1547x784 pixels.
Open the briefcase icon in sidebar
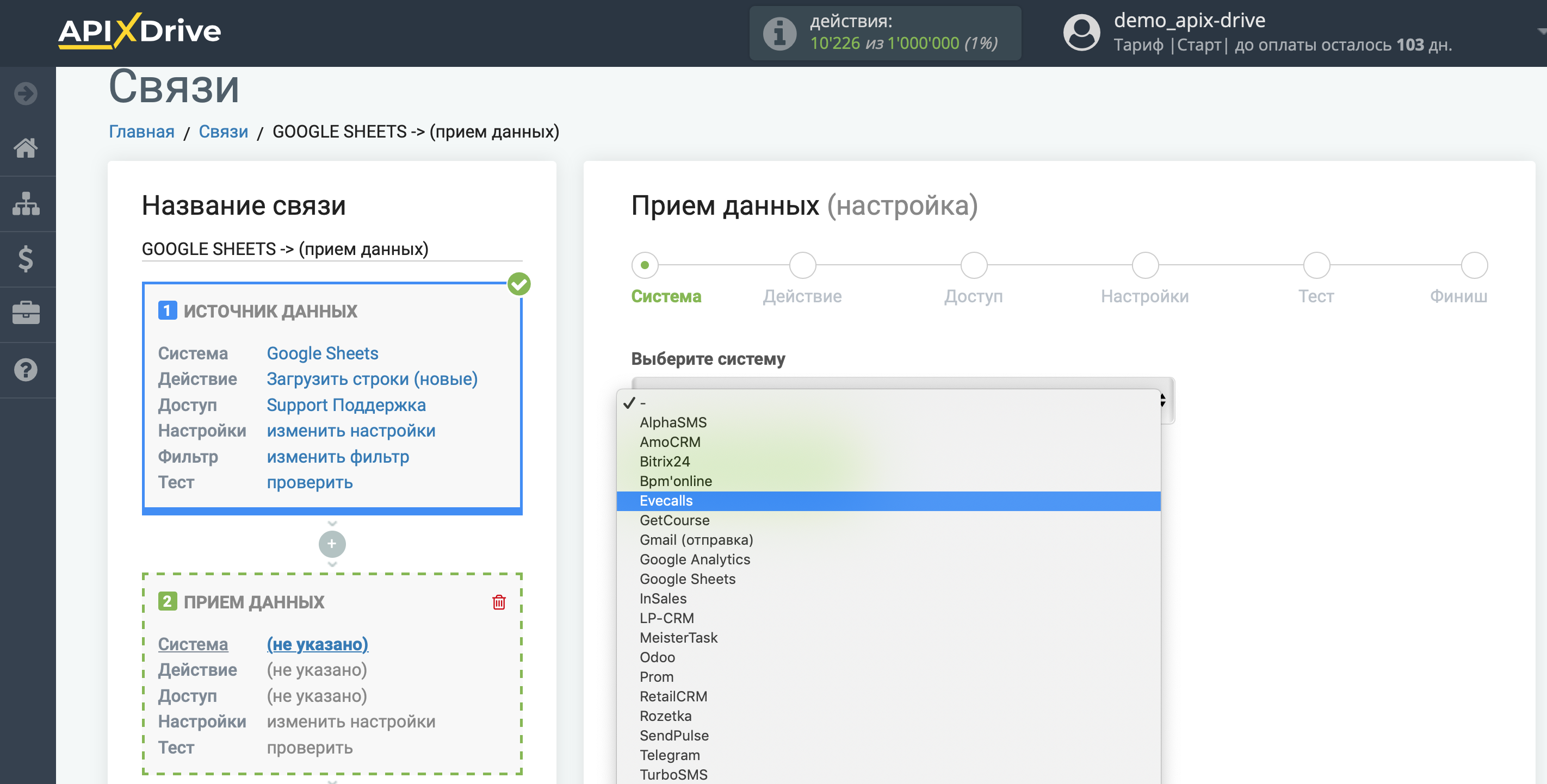[x=26, y=313]
